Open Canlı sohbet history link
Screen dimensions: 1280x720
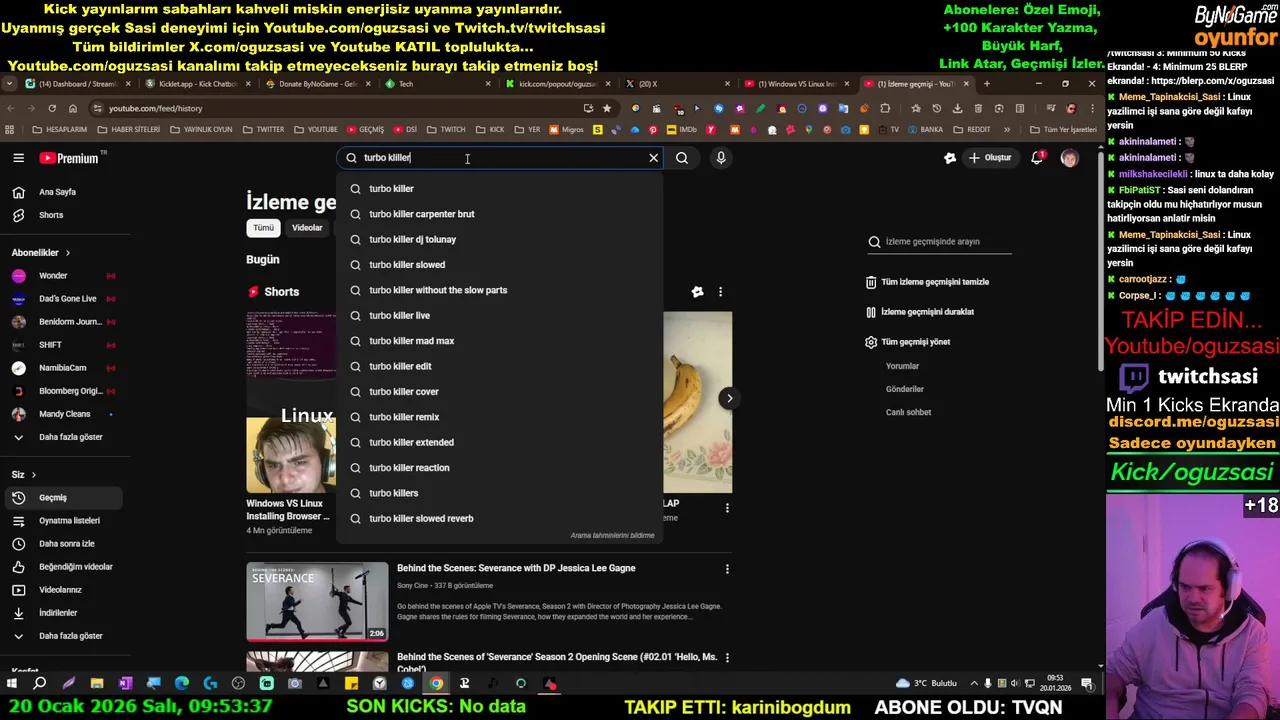point(908,412)
